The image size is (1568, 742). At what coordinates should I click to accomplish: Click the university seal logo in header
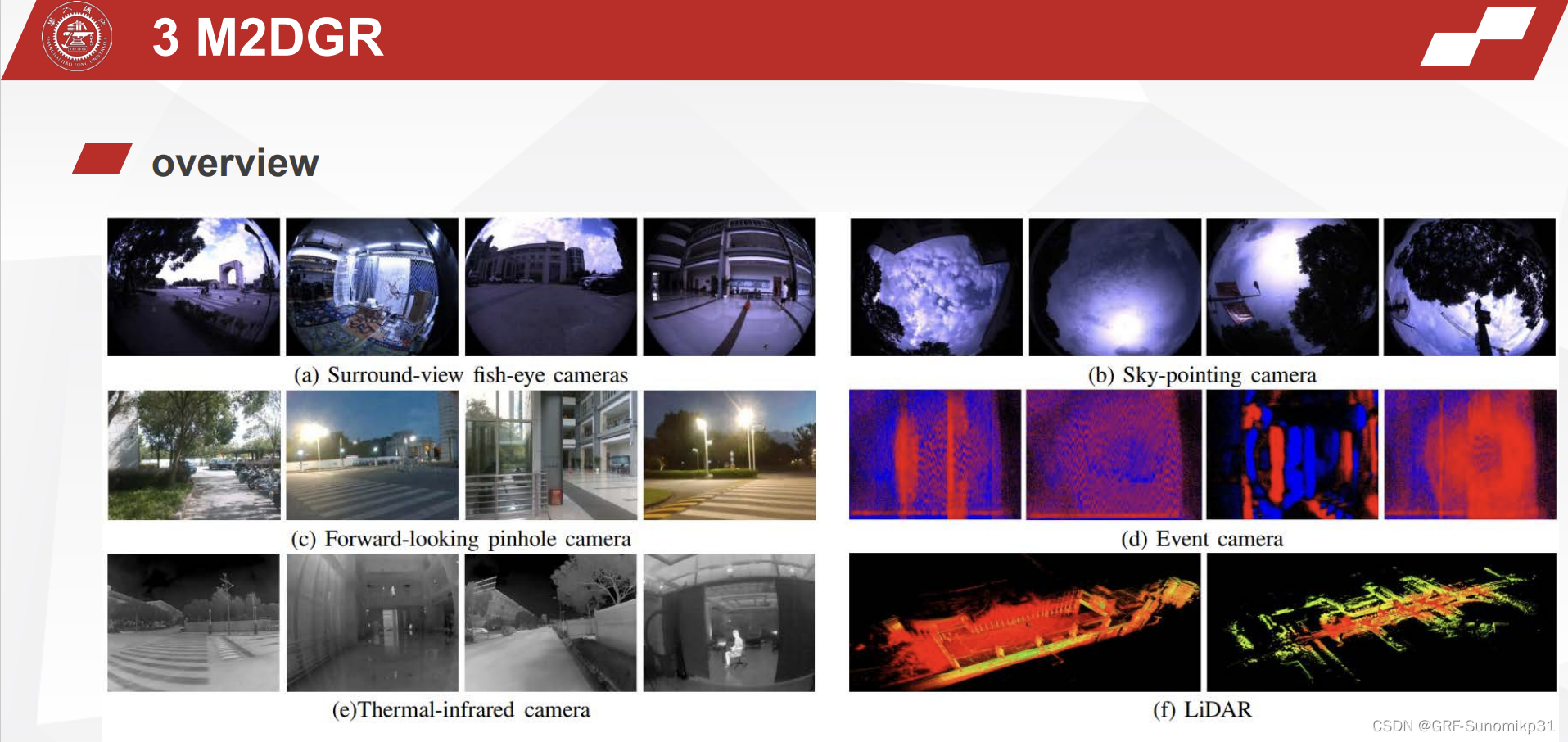click(77, 37)
